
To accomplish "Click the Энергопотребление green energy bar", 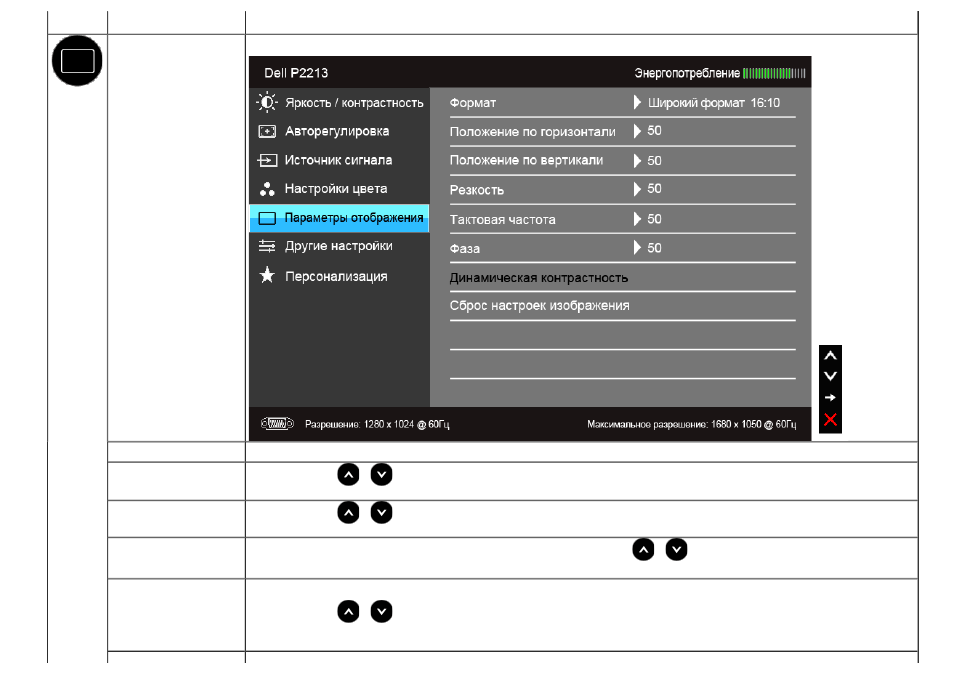I will [x=774, y=74].
